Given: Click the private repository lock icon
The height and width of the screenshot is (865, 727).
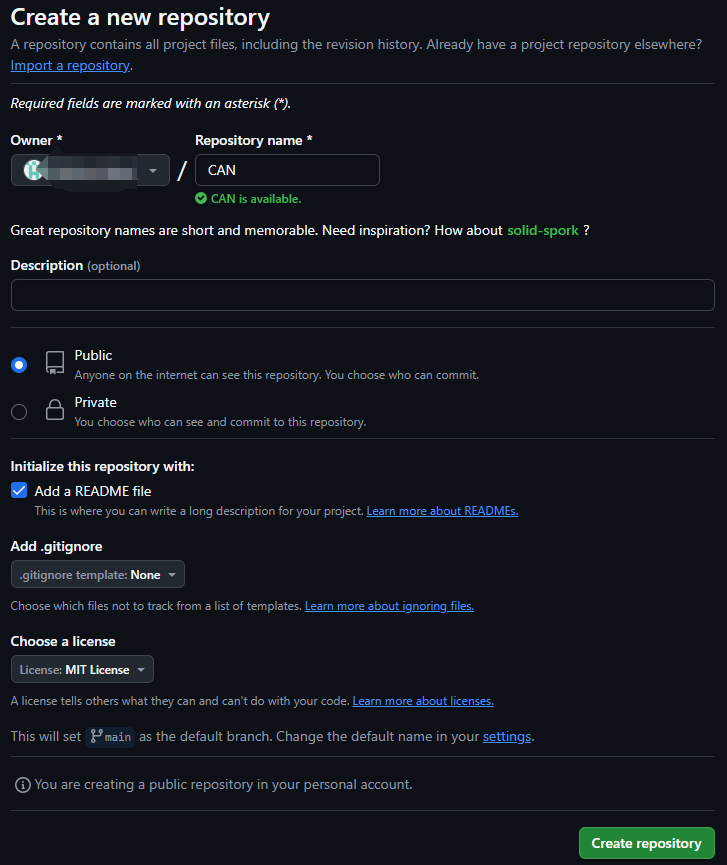Looking at the screenshot, I should [x=55, y=410].
